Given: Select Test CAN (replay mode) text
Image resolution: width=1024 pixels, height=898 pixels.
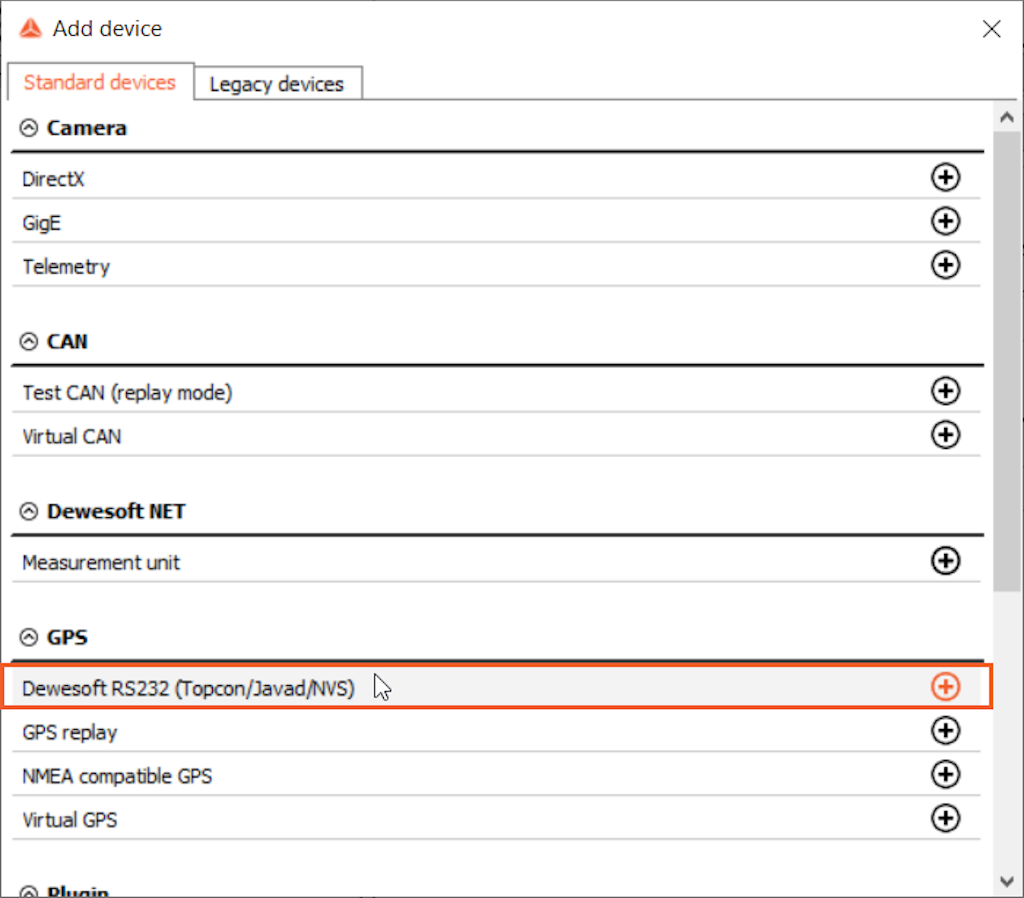Looking at the screenshot, I should (x=127, y=393).
